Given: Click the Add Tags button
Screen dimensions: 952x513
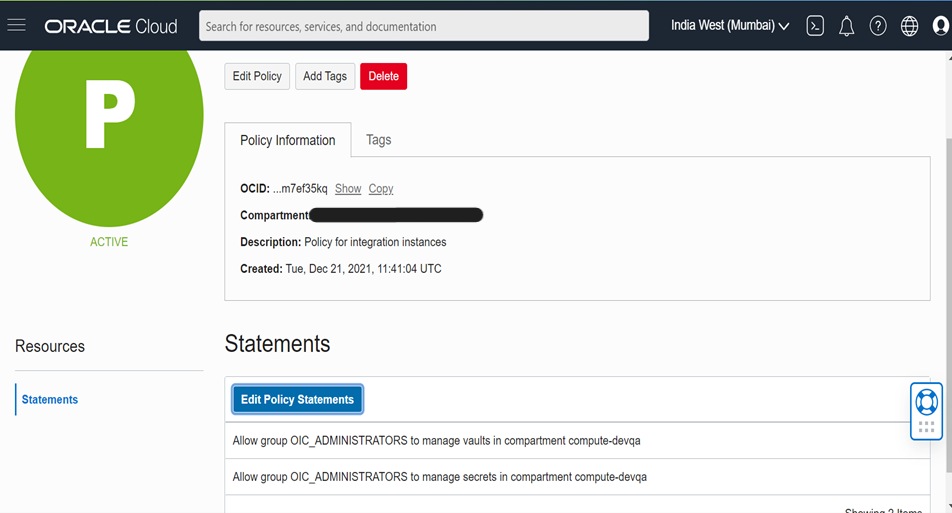Looking at the screenshot, I should click(x=325, y=76).
